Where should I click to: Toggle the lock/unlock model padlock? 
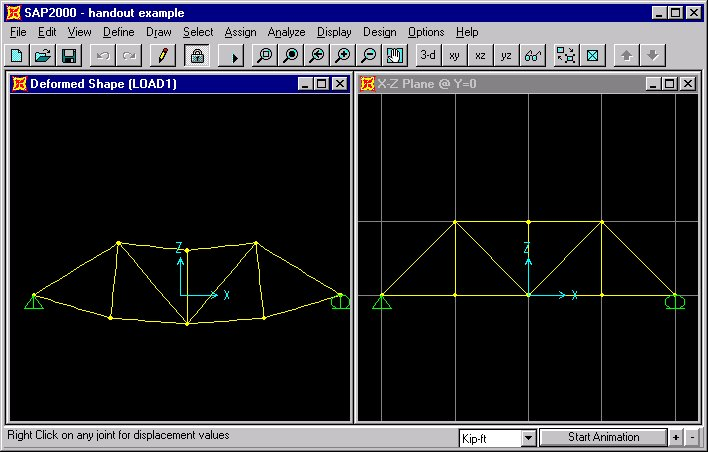[197, 56]
